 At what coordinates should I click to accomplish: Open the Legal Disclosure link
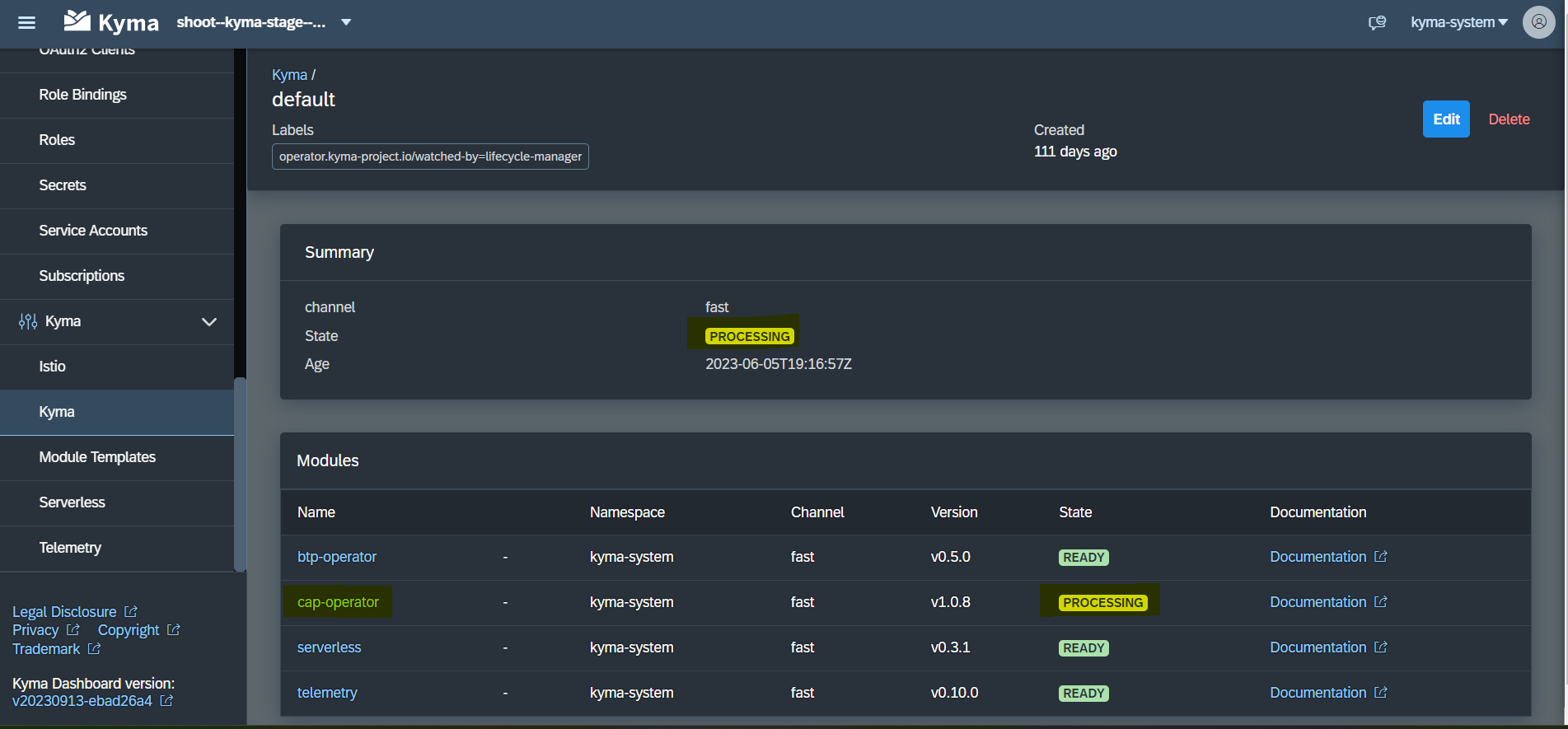pos(64,612)
